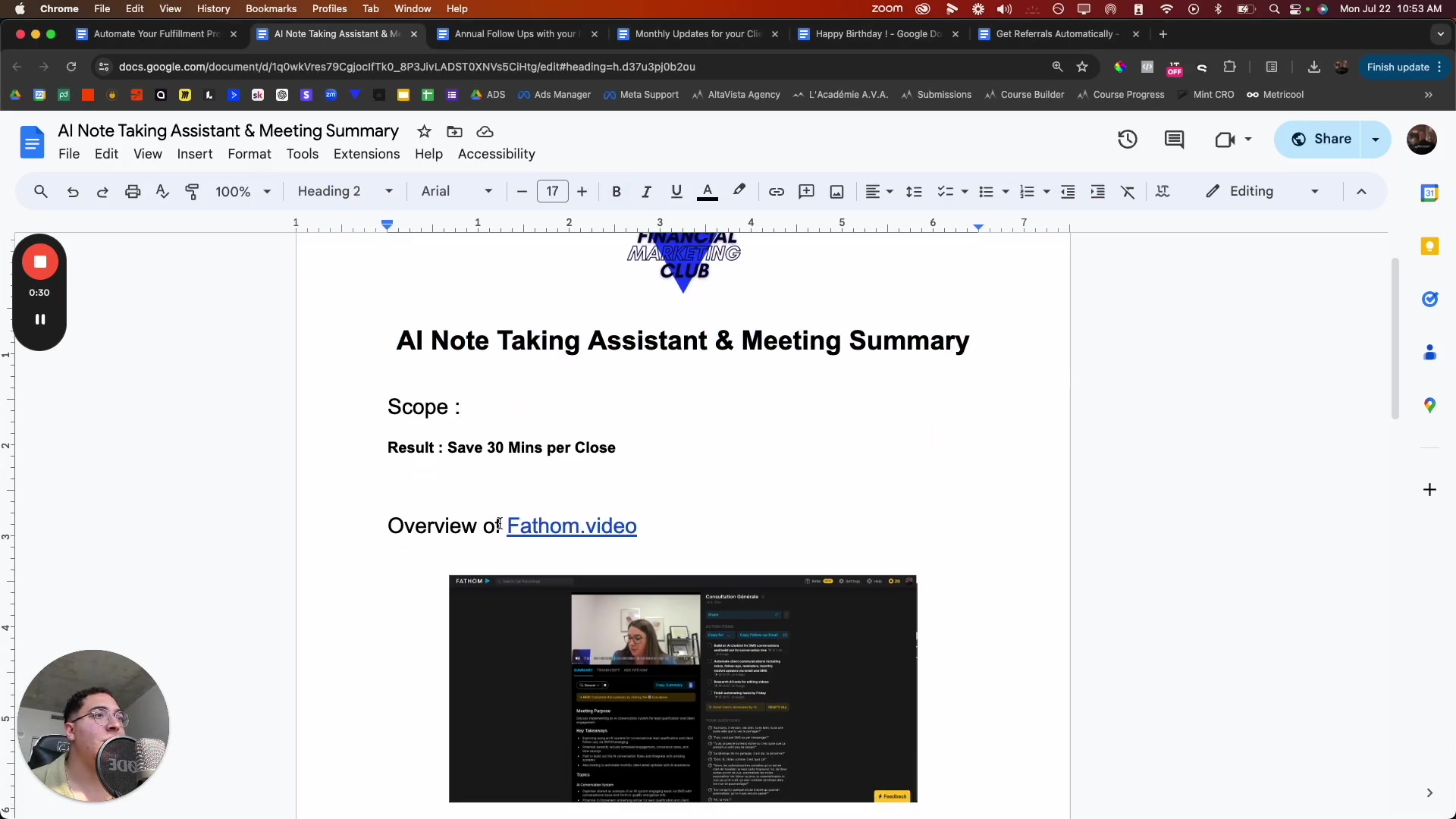
Task: Decrease indent of the paragraph
Action: (1068, 192)
